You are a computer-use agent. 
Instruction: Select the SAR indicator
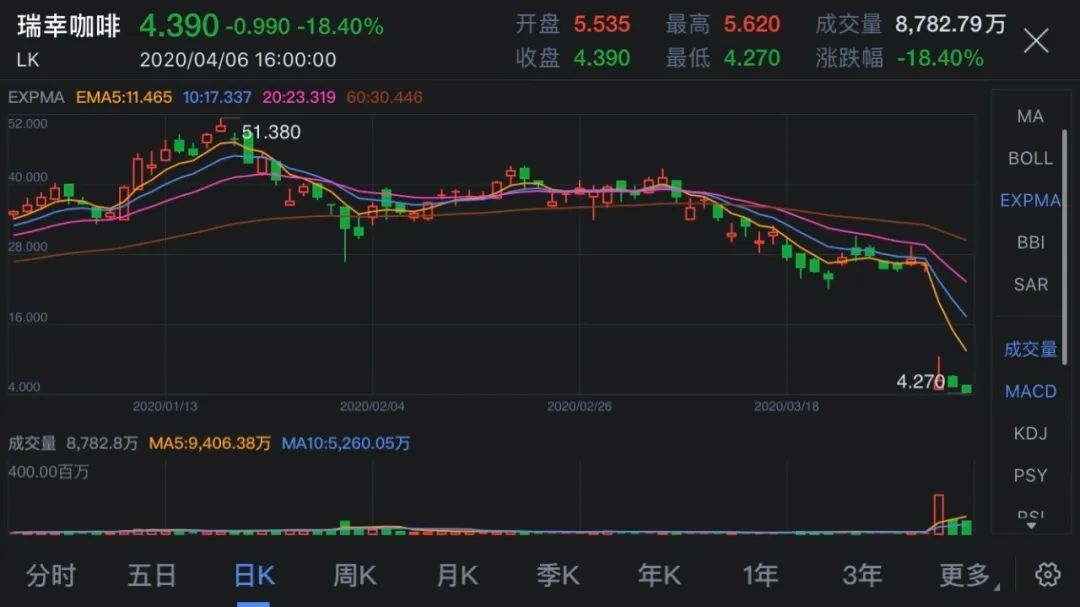1030,285
